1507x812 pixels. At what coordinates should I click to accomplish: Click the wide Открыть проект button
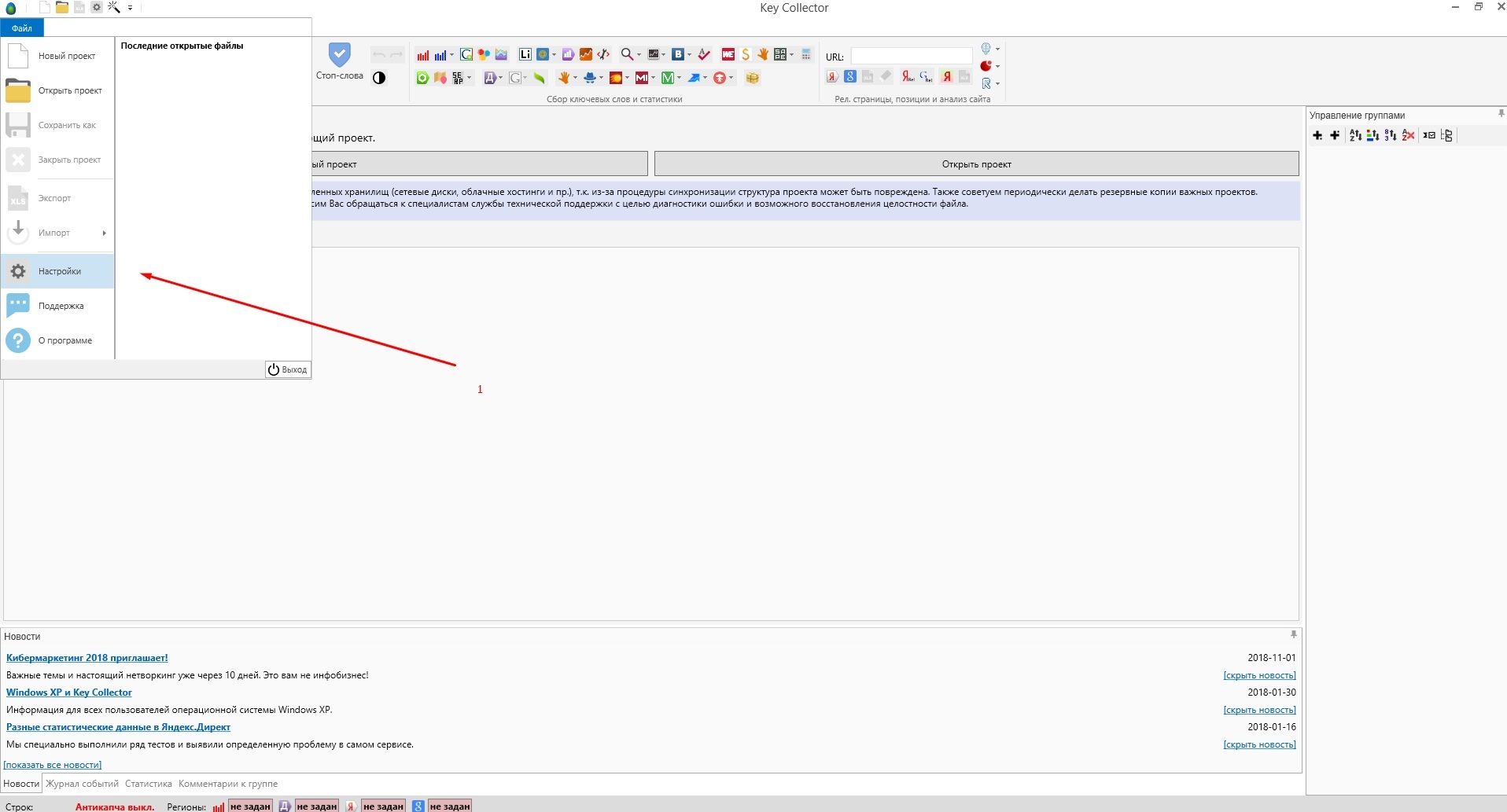(976, 164)
